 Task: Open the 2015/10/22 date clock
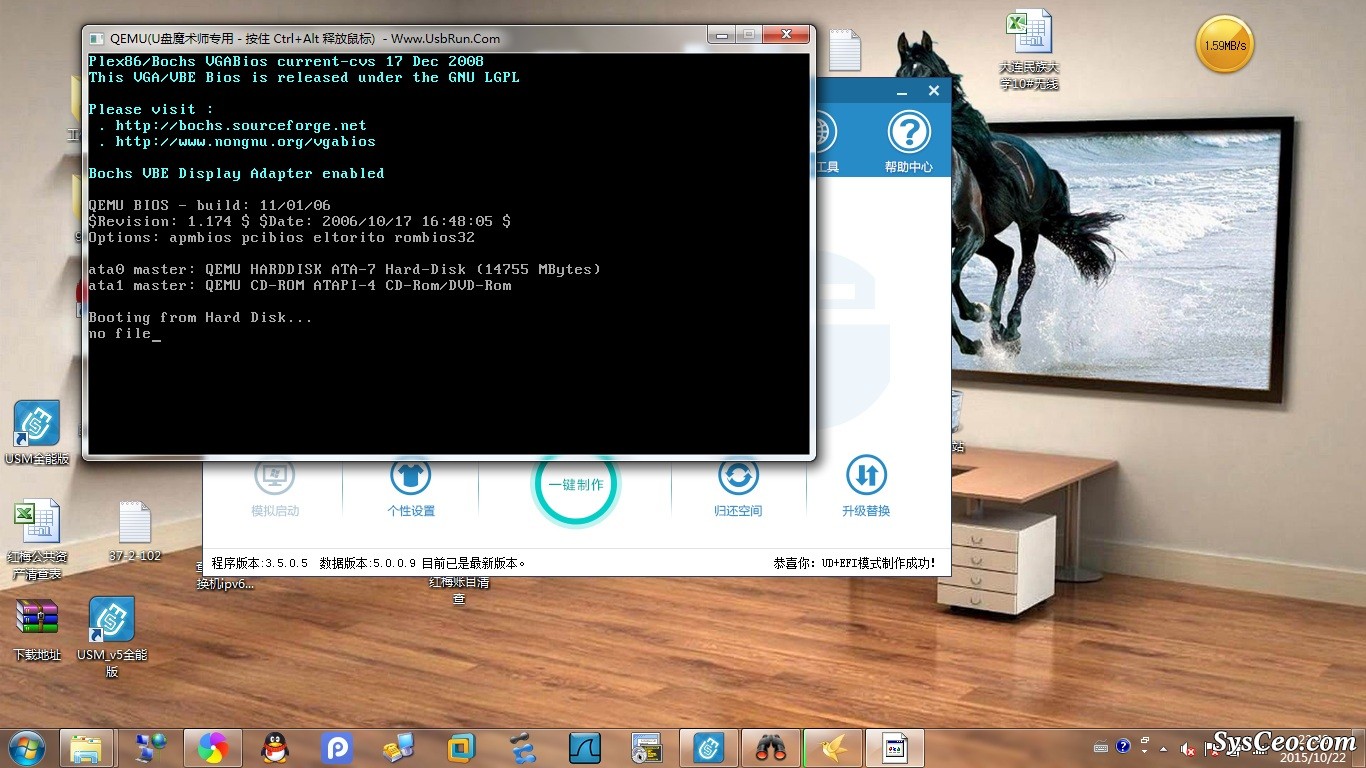pos(1315,758)
